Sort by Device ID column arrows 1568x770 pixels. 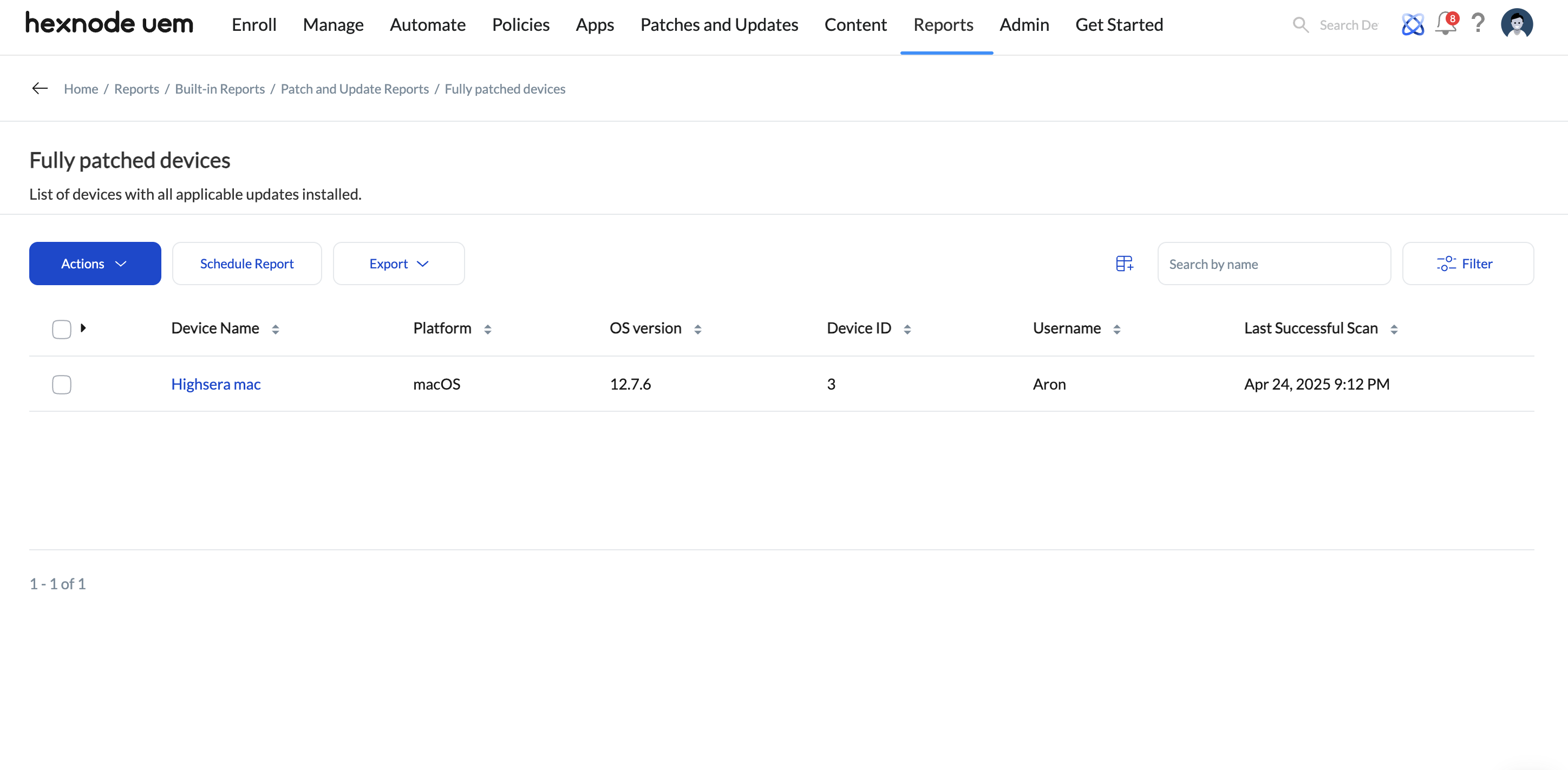[x=907, y=329]
